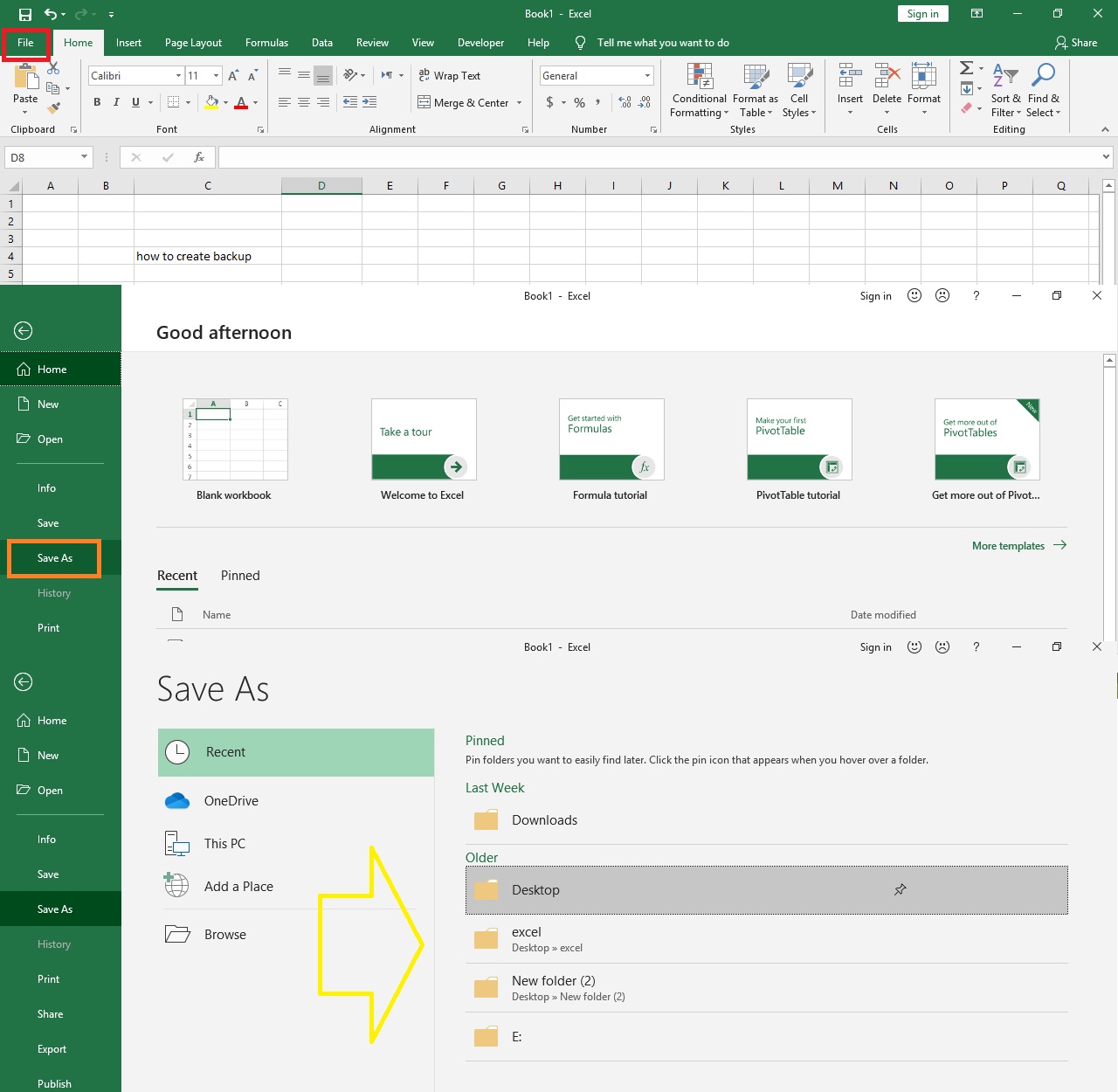Click the Undo arrow in the title bar
Viewport: 1118px width, 1092px height.
51,14
